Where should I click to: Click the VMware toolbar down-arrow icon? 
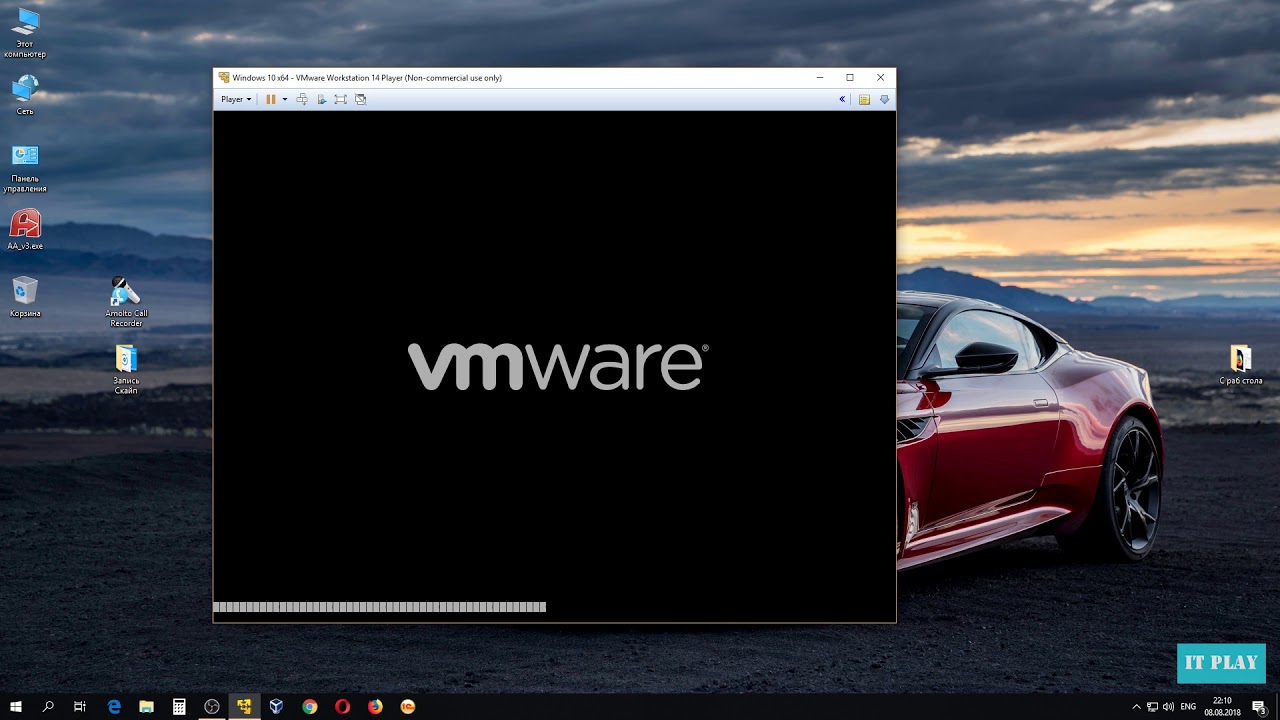tap(884, 99)
